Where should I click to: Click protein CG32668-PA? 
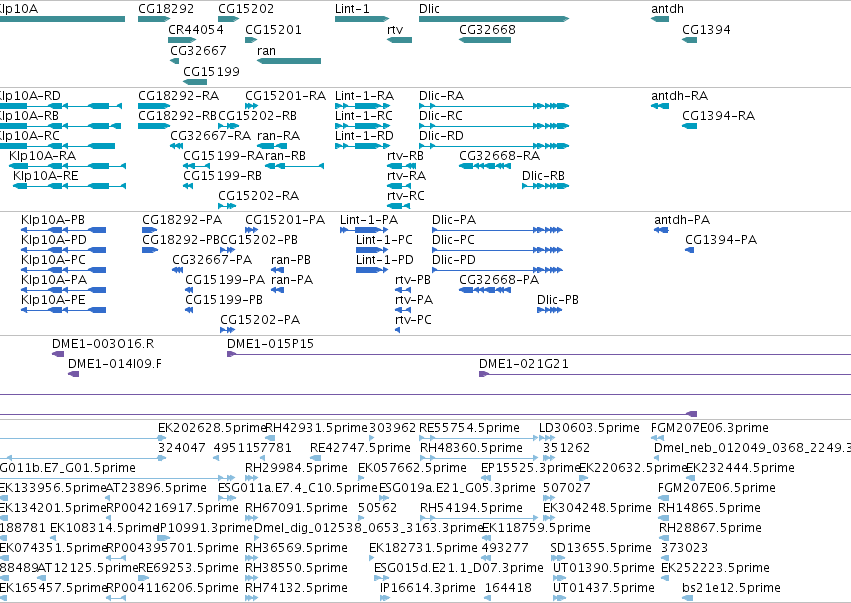[485, 290]
